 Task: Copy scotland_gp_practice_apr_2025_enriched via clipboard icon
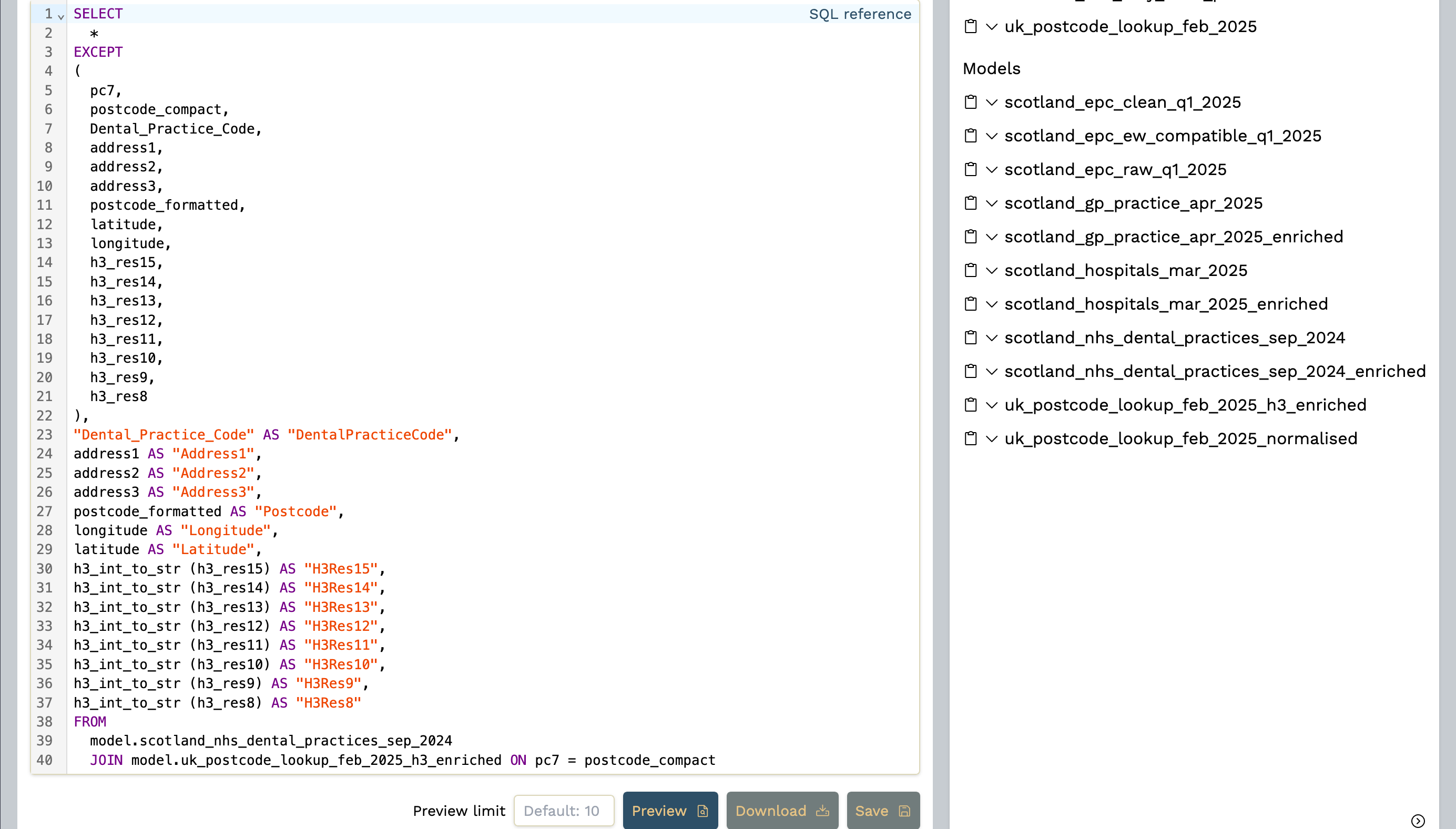point(970,237)
